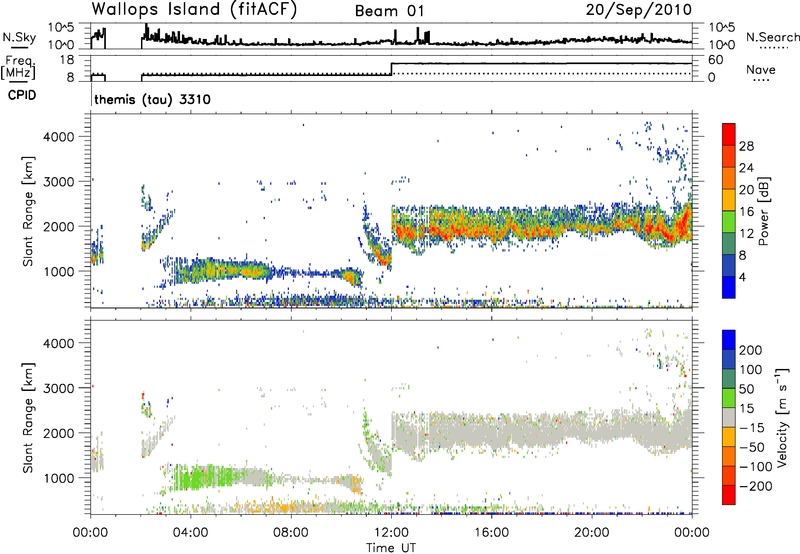Pick the gray segment of the Velocity colorbar
800x554 pixels.
click(x=729, y=418)
